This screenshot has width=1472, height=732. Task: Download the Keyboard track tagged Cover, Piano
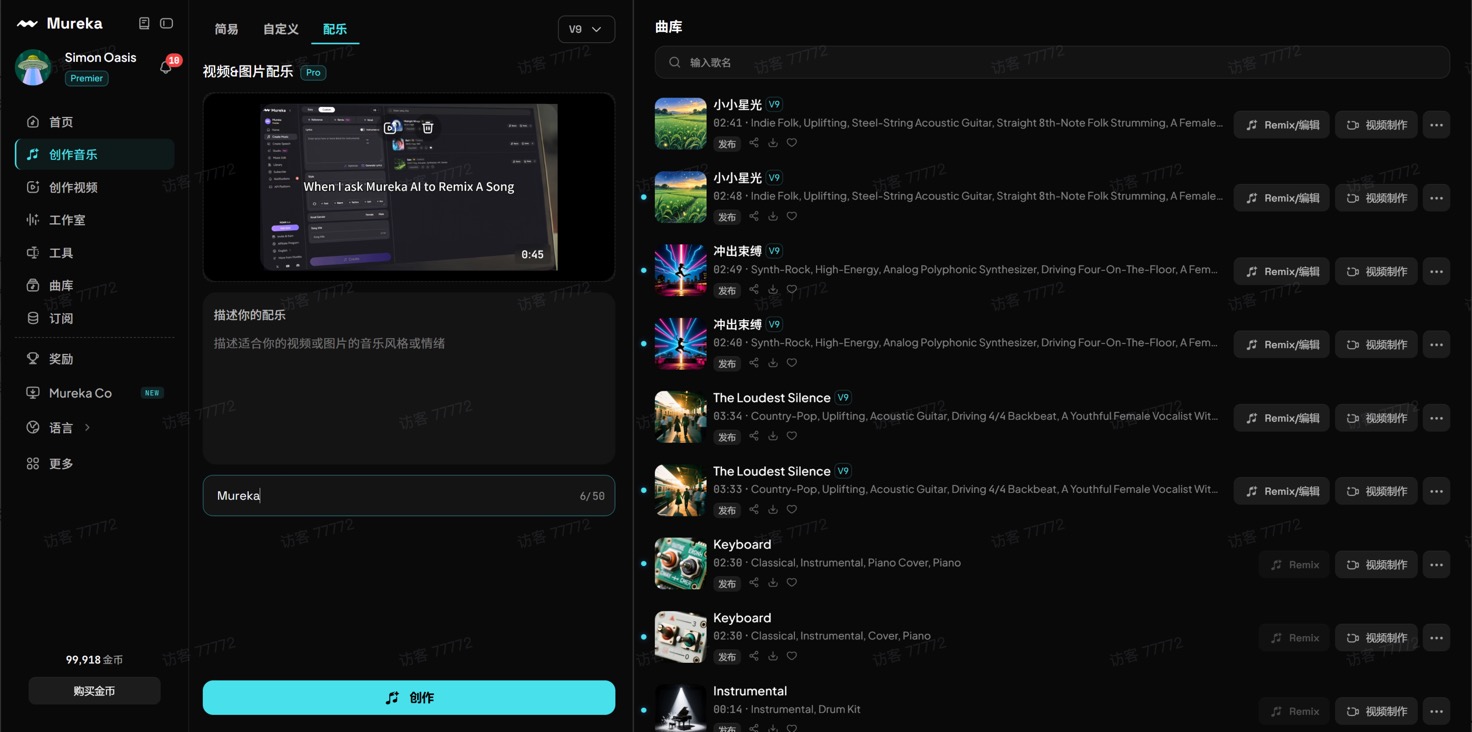click(x=773, y=656)
